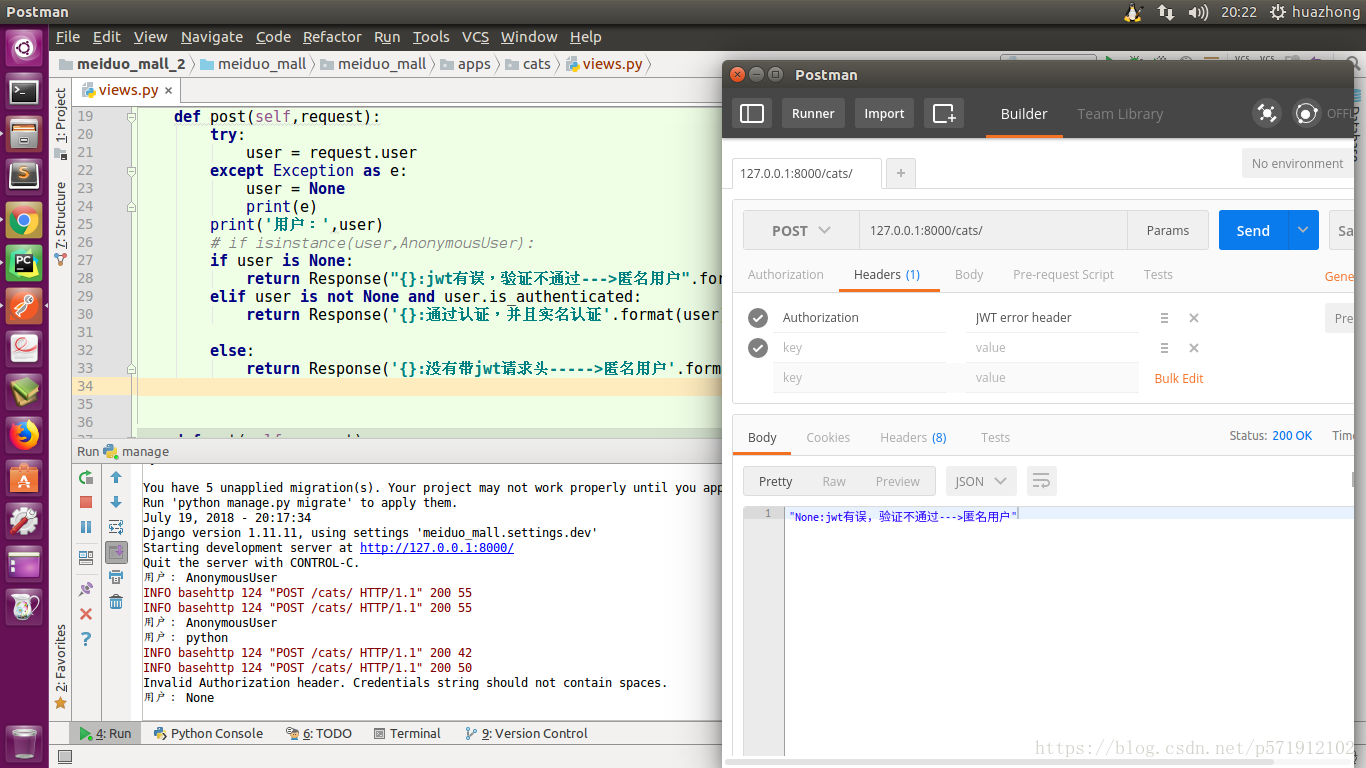The height and width of the screenshot is (768, 1366).
Task: Click the Postman interceptor icon
Action: click(1267, 114)
